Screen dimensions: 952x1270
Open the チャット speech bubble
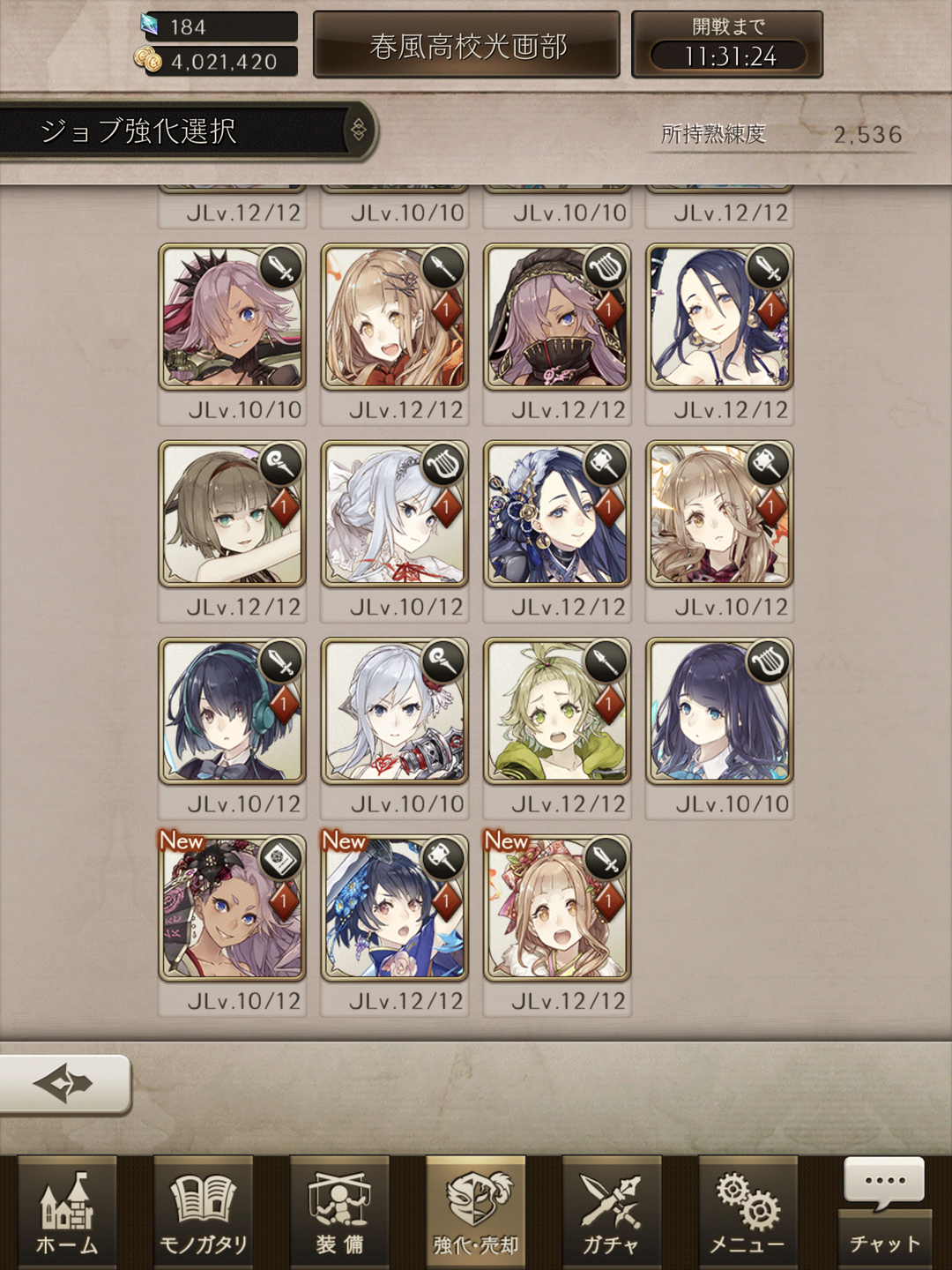[884, 1210]
